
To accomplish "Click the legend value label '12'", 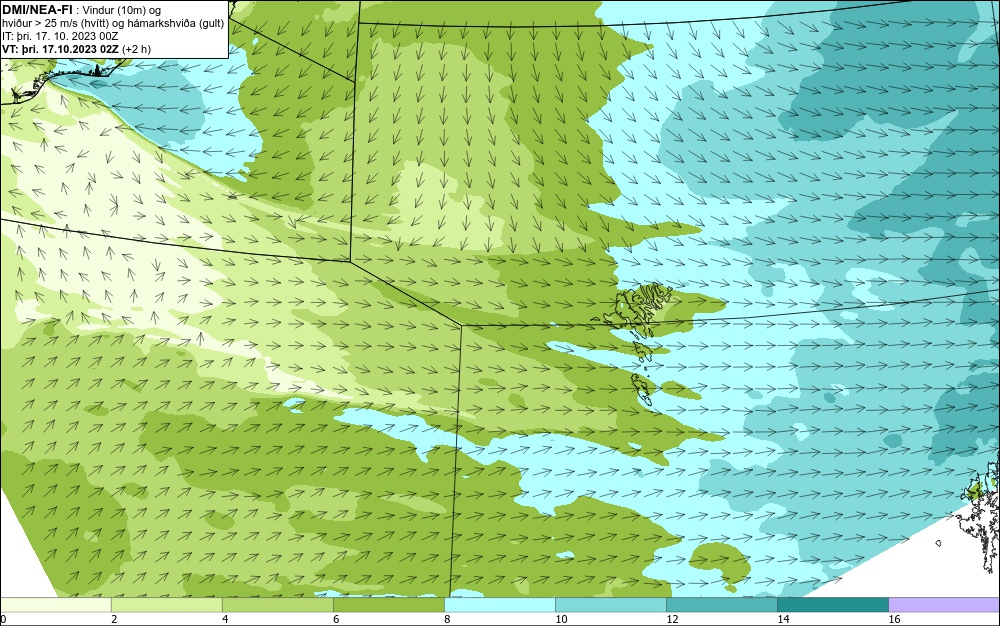I will pos(672,619).
